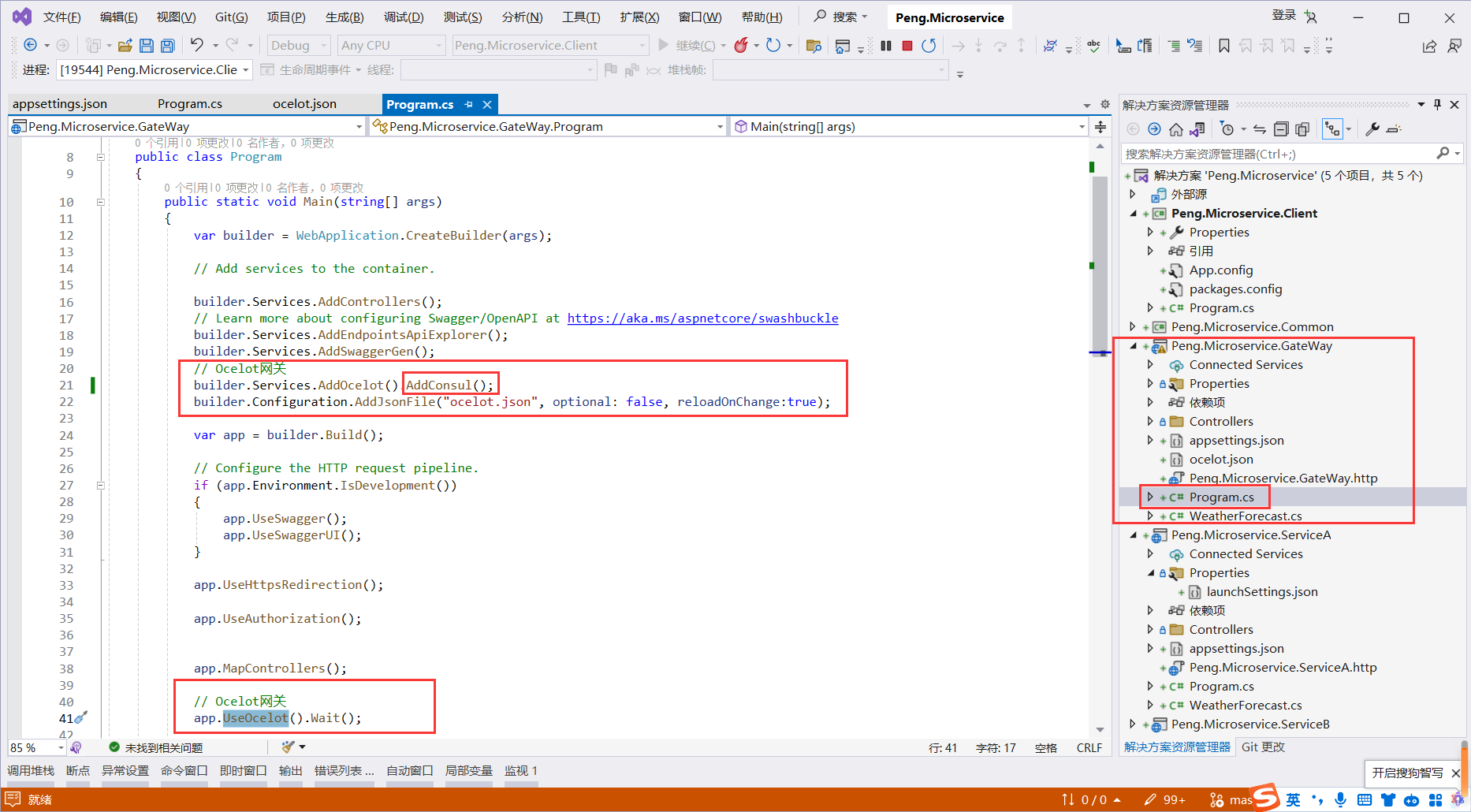Restart the debugging session
Image resolution: width=1471 pixels, height=812 pixels.
click(x=929, y=46)
